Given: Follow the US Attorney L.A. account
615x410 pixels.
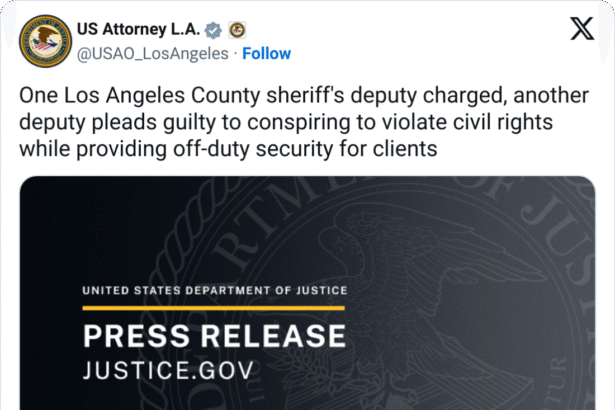Looking at the screenshot, I should coord(266,53).
